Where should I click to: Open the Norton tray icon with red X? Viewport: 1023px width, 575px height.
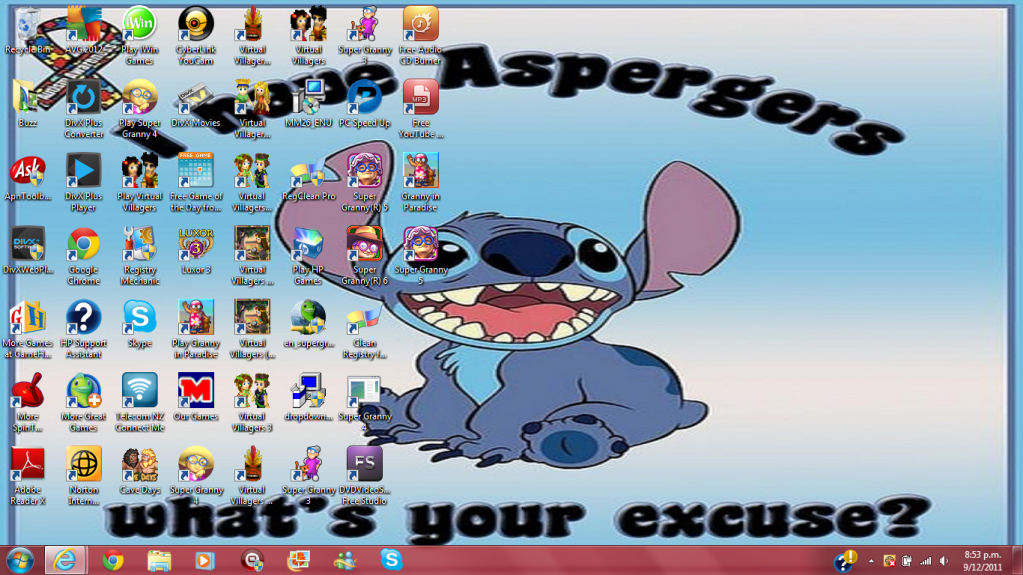pyautogui.click(x=889, y=561)
